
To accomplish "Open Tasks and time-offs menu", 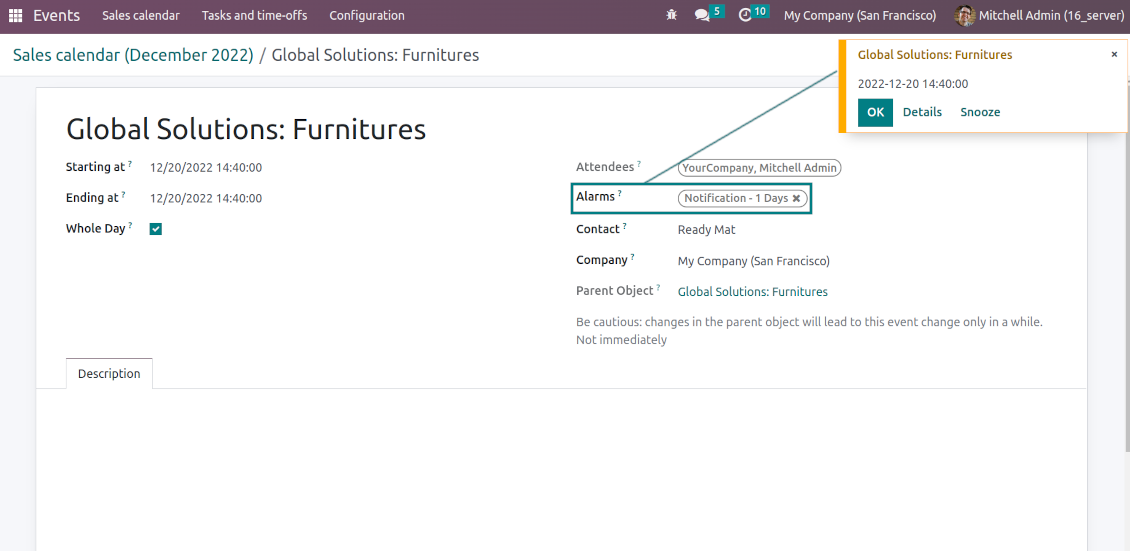I will coord(254,16).
